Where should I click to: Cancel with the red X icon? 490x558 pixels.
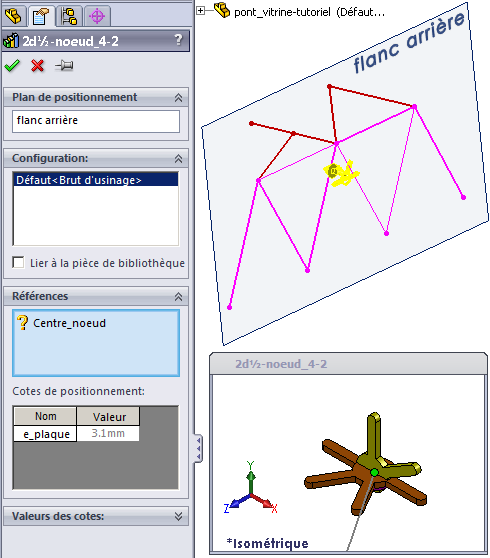(x=37, y=66)
